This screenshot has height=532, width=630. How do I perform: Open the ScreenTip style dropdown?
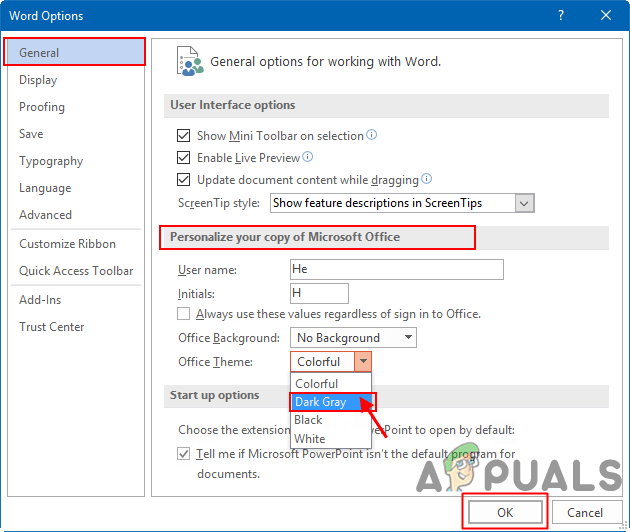click(524, 203)
